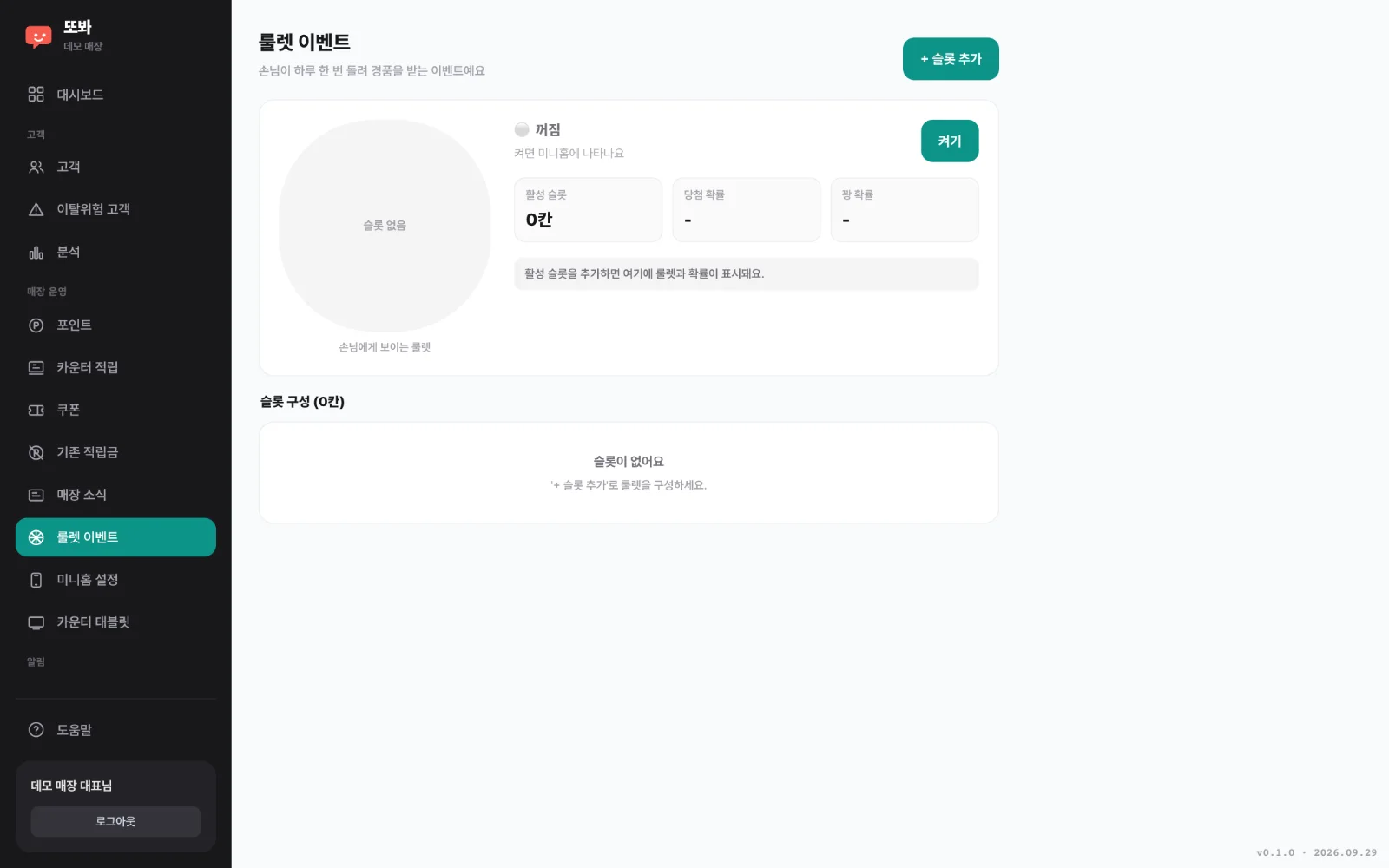
Task: Select the 카운터 적립 icon
Action: click(x=36, y=367)
